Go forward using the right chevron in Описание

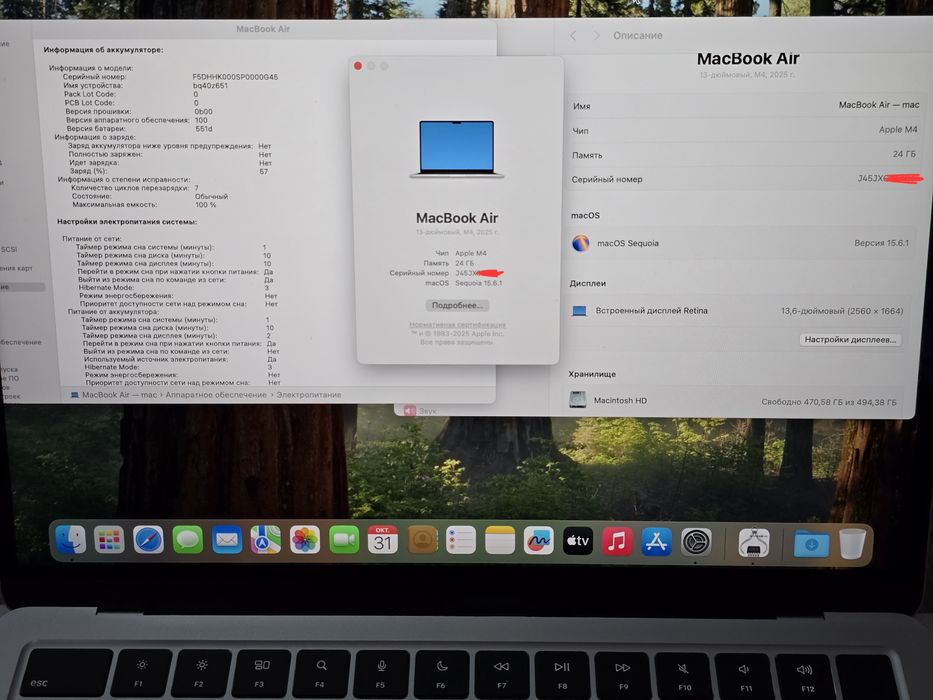596,36
